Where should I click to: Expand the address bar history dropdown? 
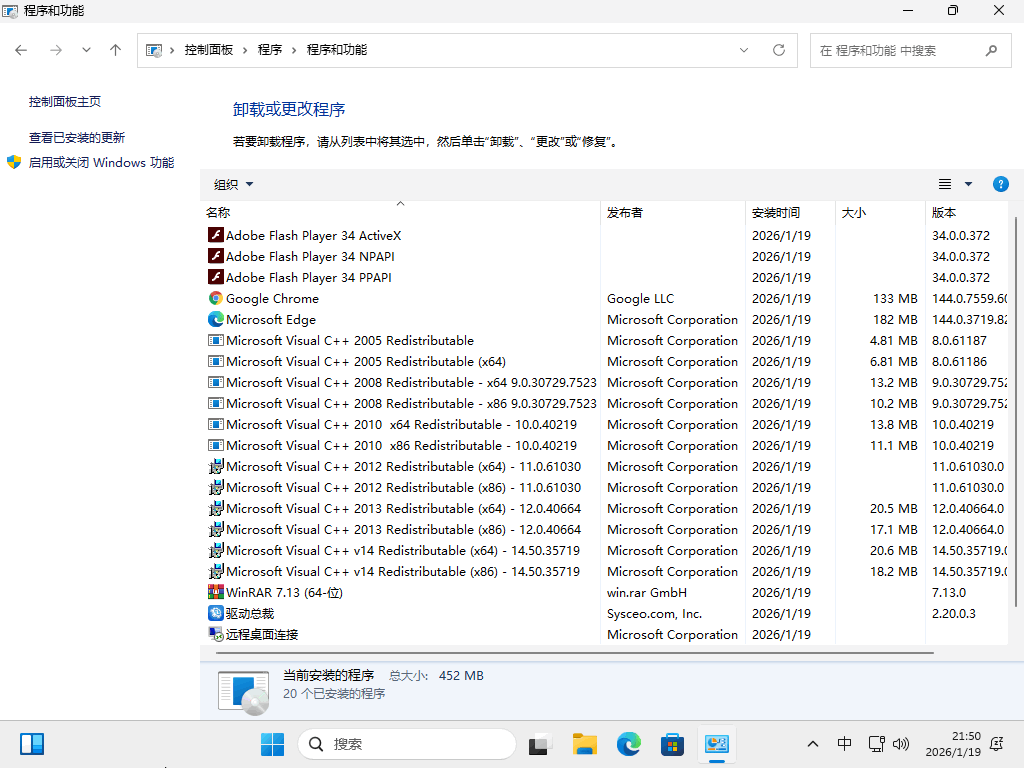click(x=744, y=50)
